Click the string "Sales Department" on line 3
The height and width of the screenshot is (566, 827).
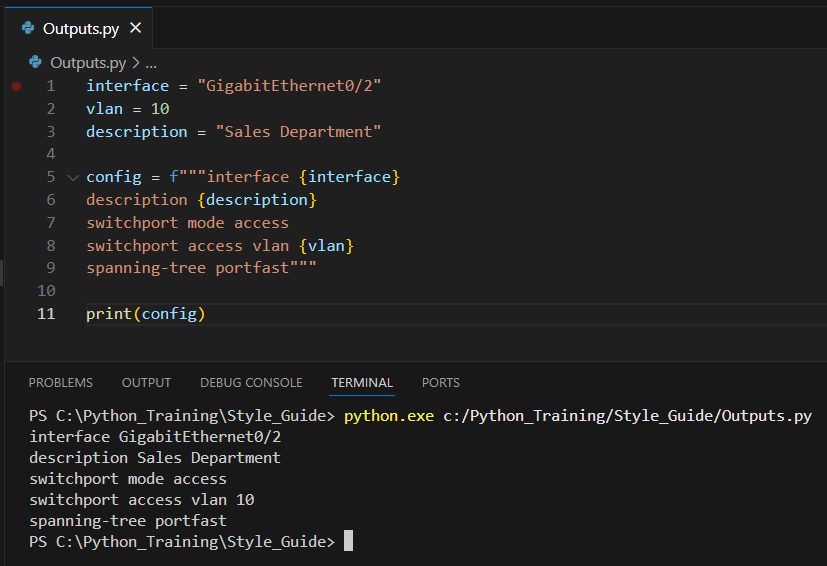(x=298, y=131)
